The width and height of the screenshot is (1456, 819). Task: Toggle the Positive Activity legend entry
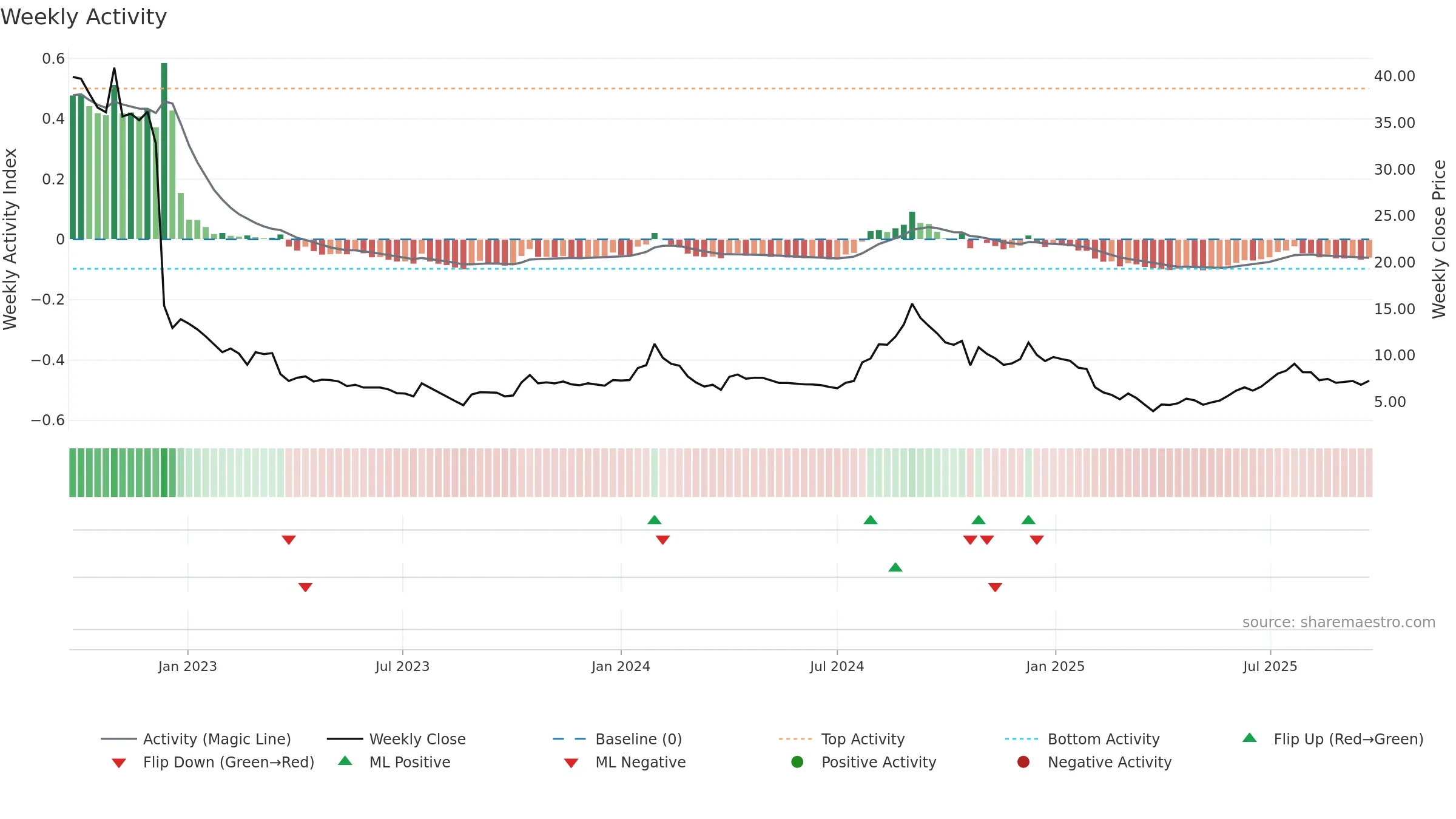click(x=864, y=762)
